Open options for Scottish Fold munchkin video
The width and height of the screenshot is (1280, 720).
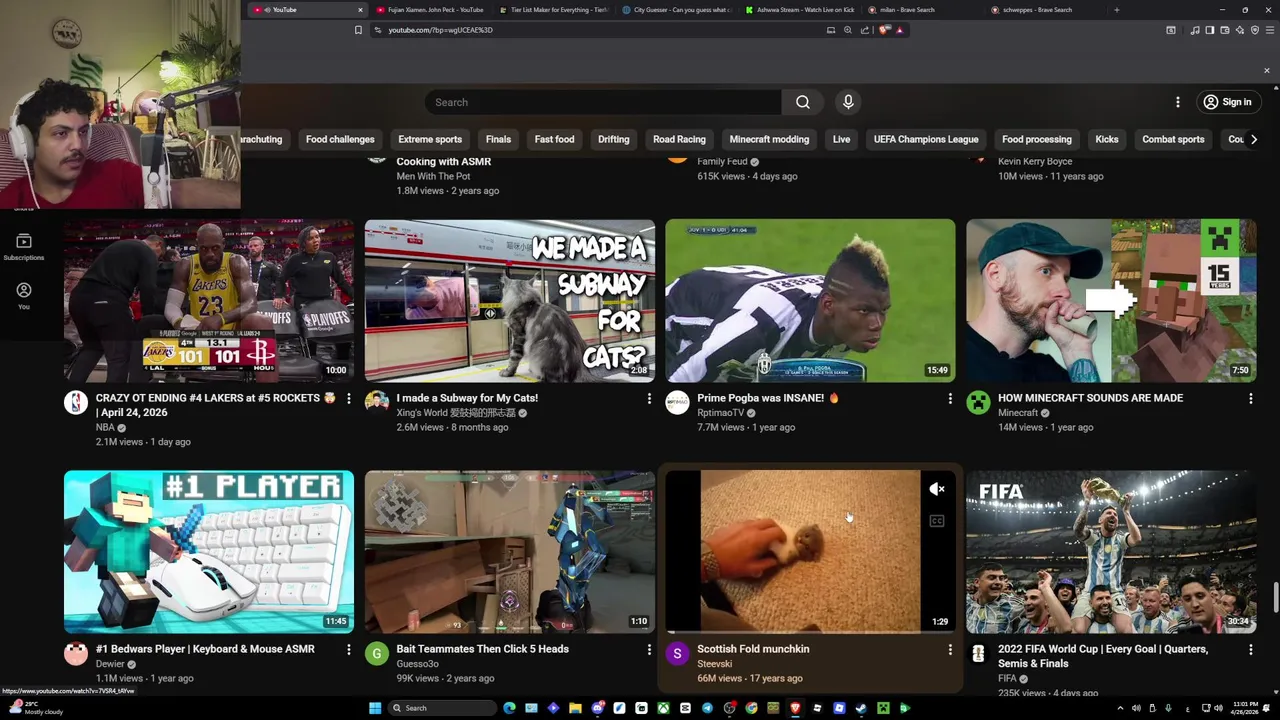(x=949, y=649)
